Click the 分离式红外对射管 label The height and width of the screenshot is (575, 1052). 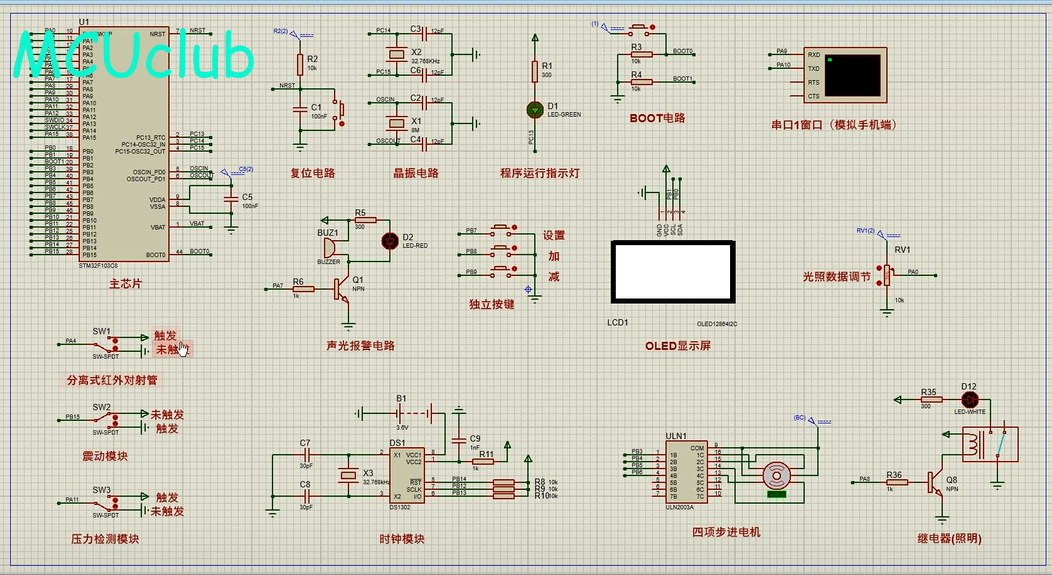click(112, 380)
